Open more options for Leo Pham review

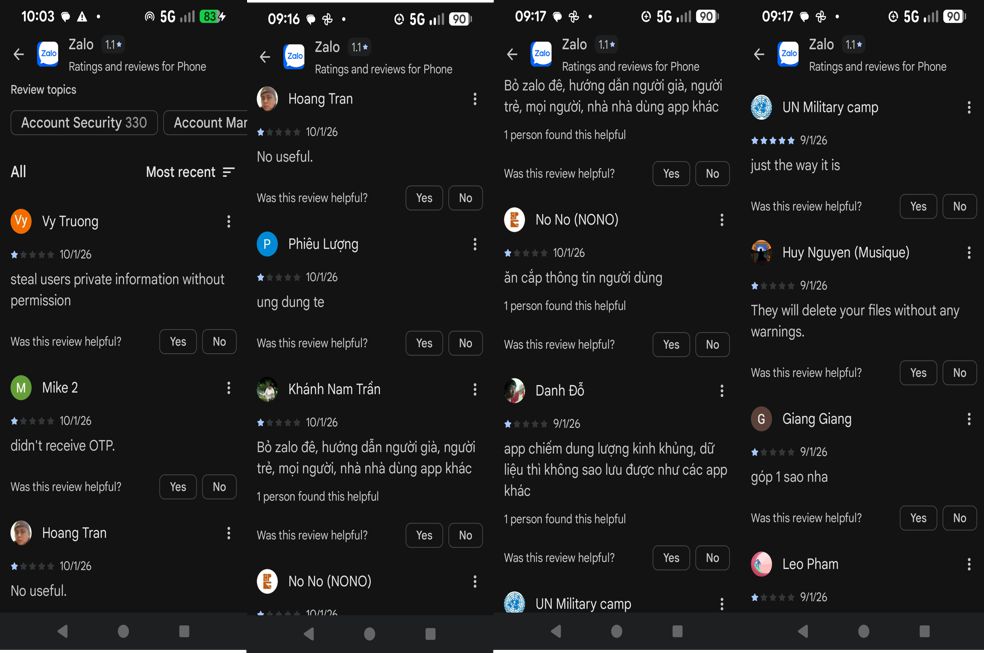click(969, 565)
